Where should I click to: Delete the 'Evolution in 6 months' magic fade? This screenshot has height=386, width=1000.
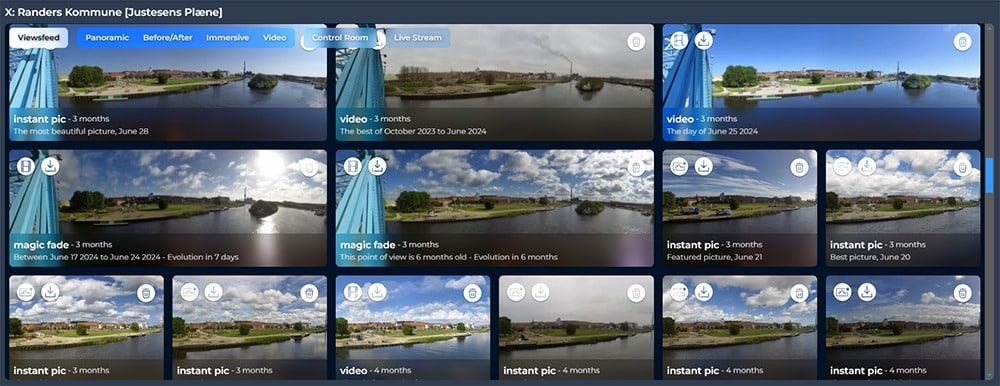(x=636, y=168)
